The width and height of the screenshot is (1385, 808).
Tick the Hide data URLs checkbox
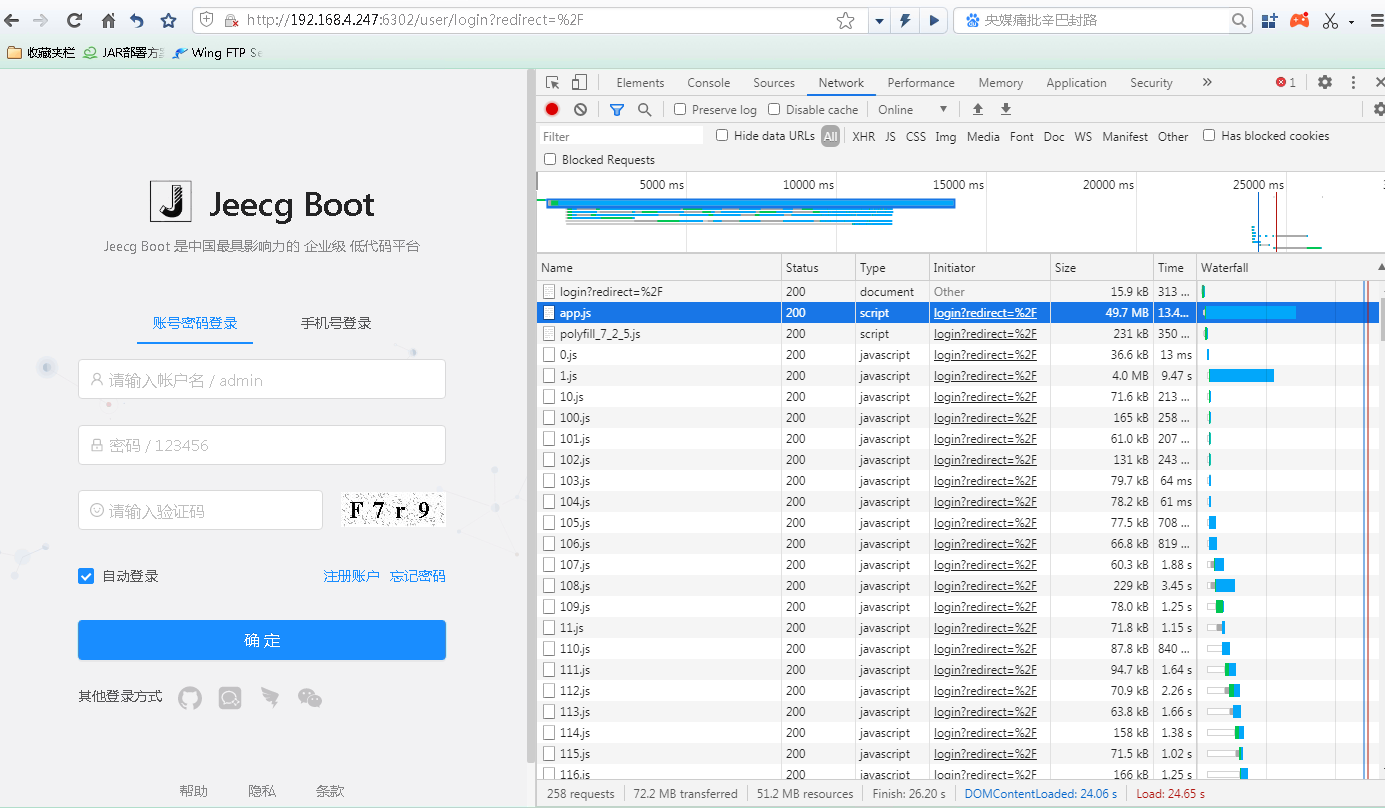(x=722, y=136)
